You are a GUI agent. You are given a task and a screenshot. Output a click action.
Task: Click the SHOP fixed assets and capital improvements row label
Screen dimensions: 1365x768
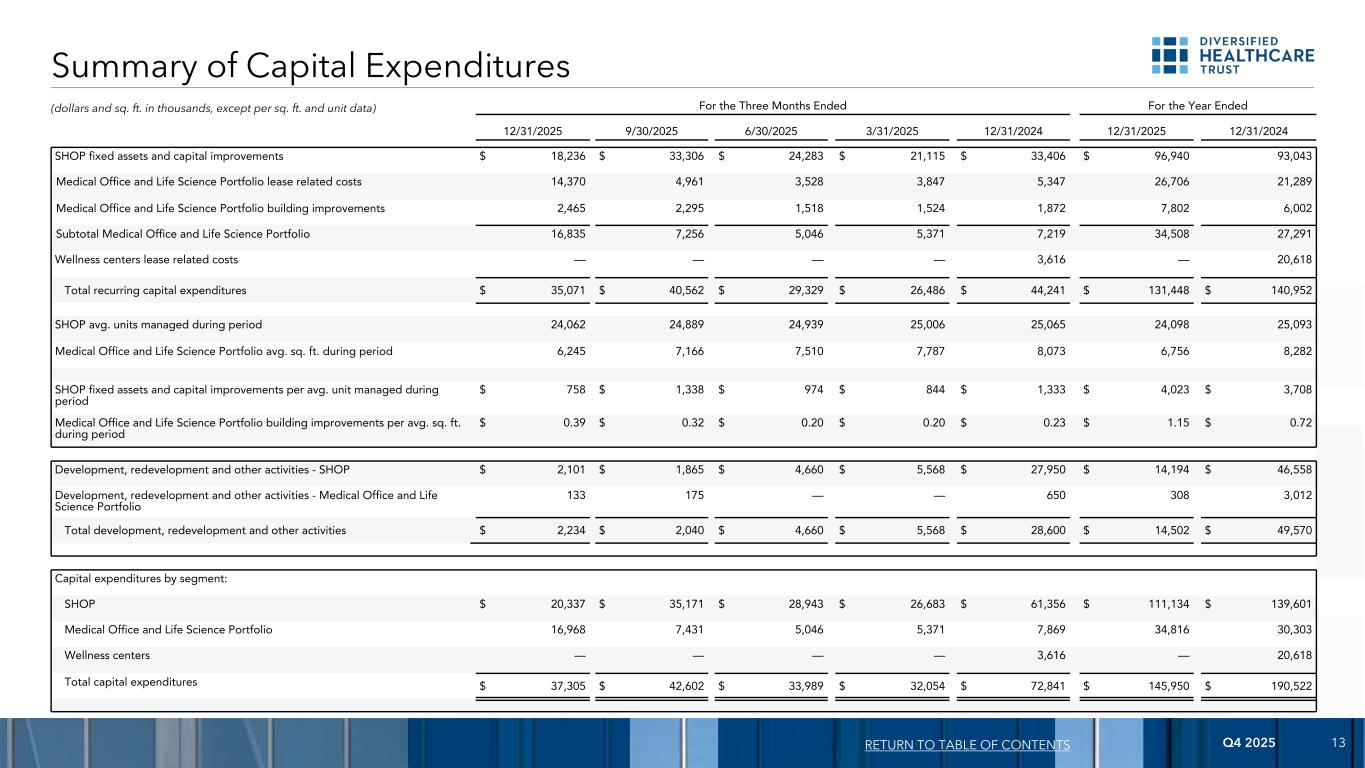[170, 157]
